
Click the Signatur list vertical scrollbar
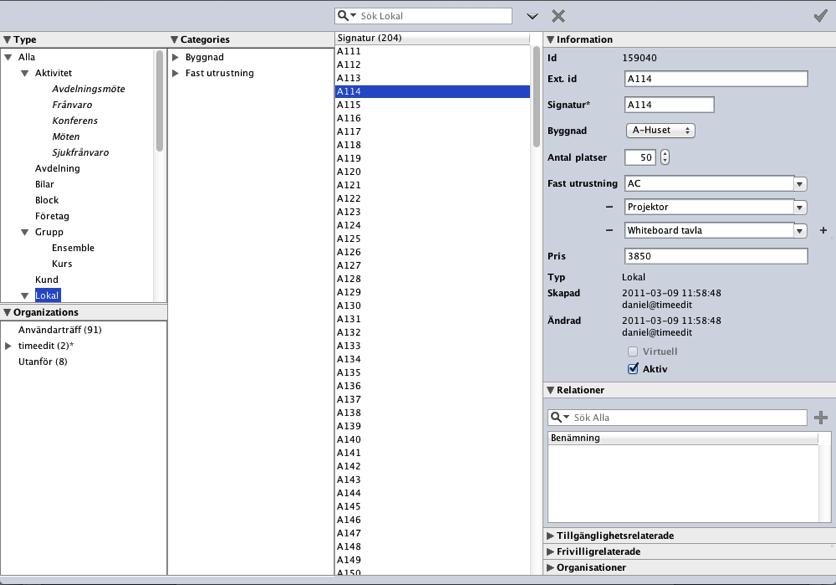coord(536,97)
